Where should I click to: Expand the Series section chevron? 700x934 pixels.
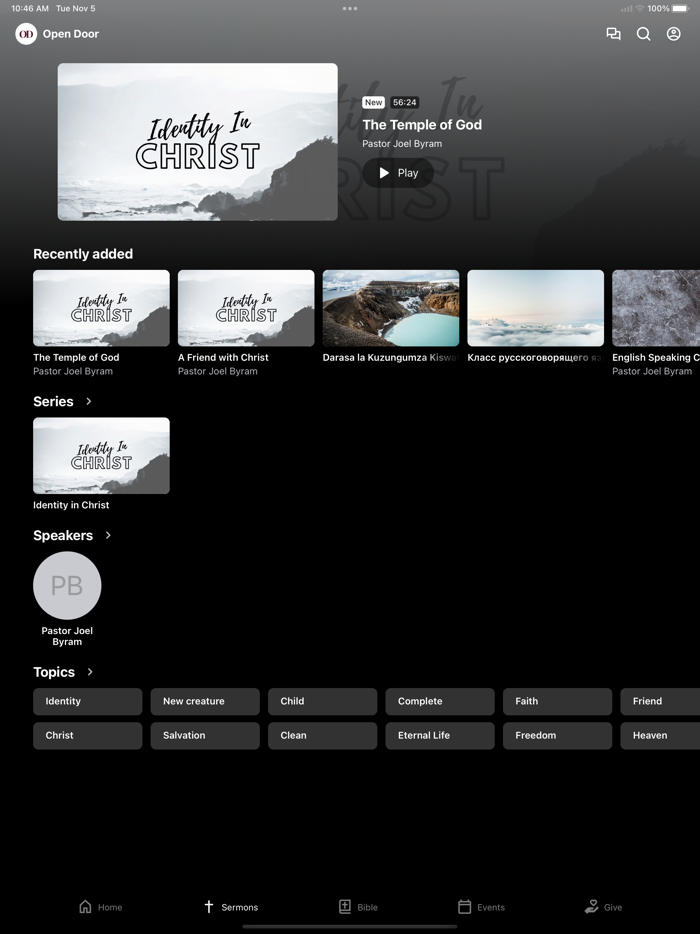[x=89, y=401]
